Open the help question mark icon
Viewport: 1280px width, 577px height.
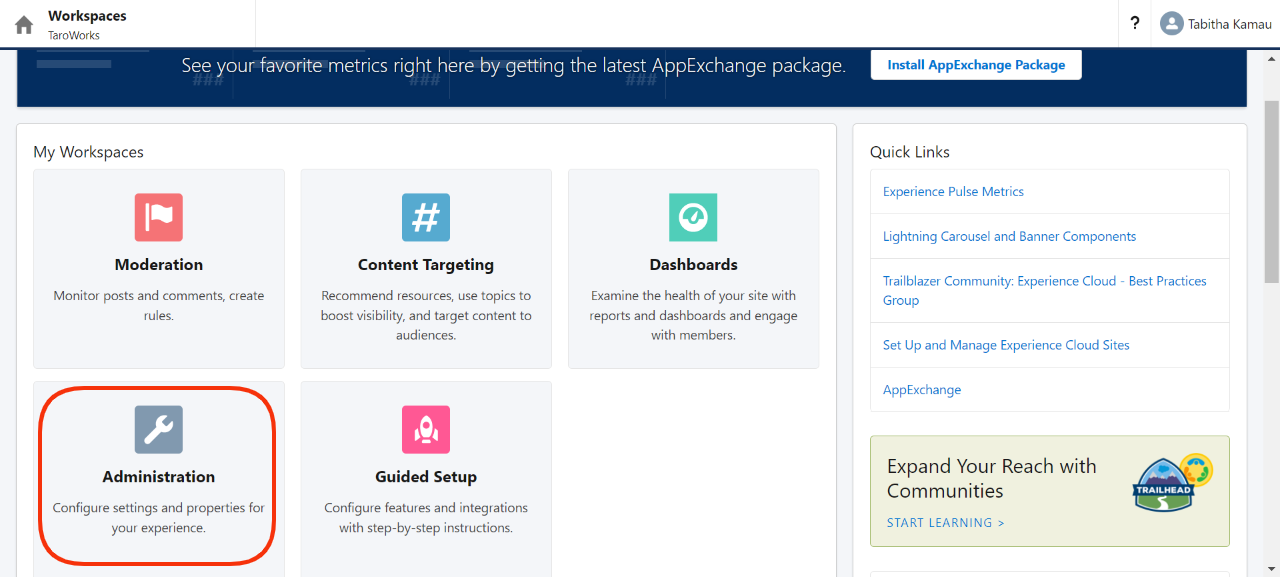click(1135, 23)
